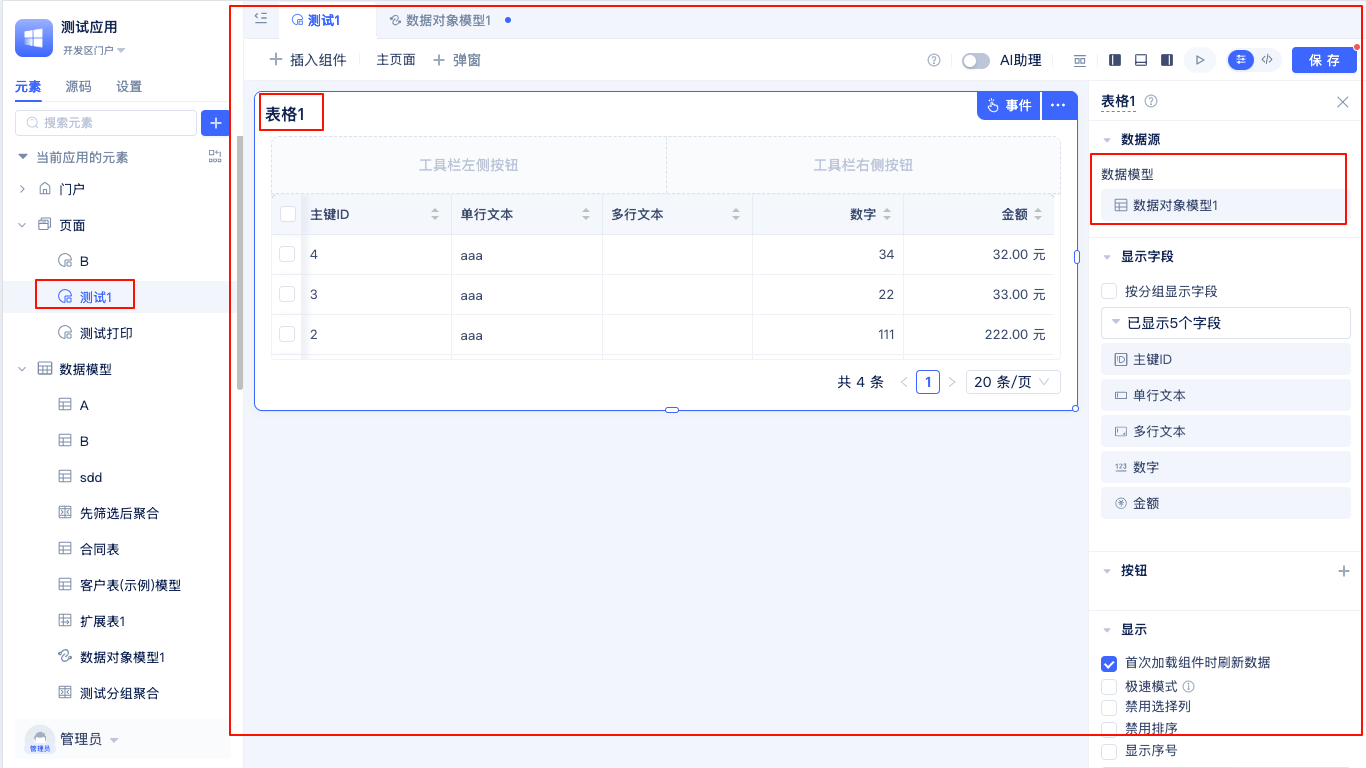Sort by the 单行文本 column arrows
Screen dimensions: 1366x768
[x=585, y=214]
